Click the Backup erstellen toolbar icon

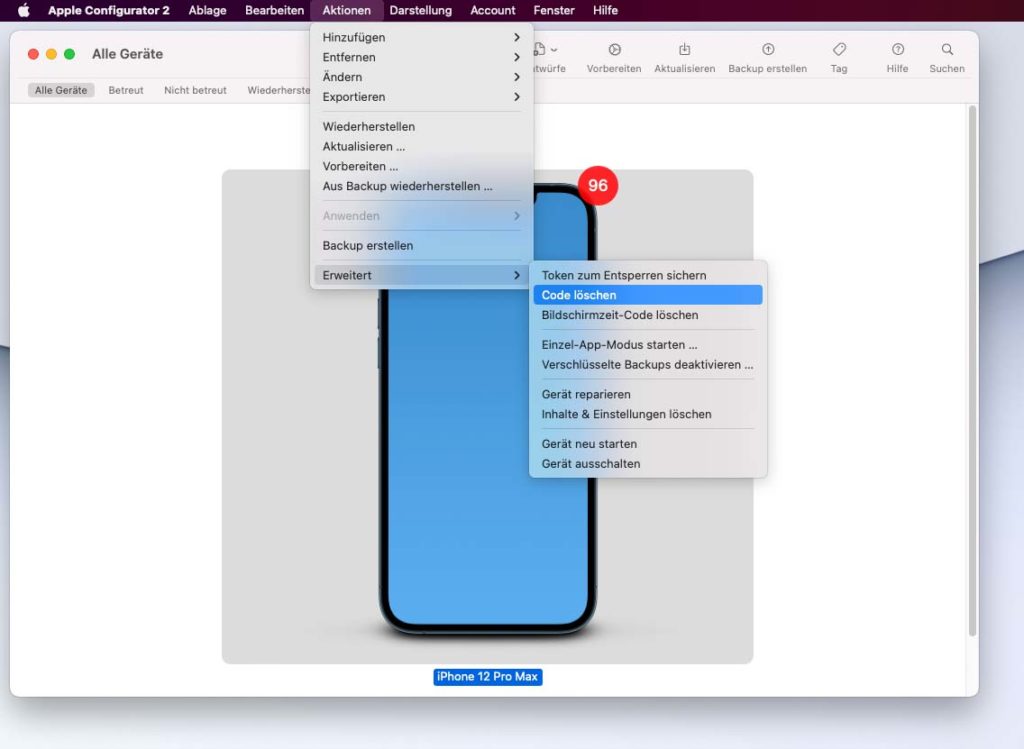coord(768,50)
